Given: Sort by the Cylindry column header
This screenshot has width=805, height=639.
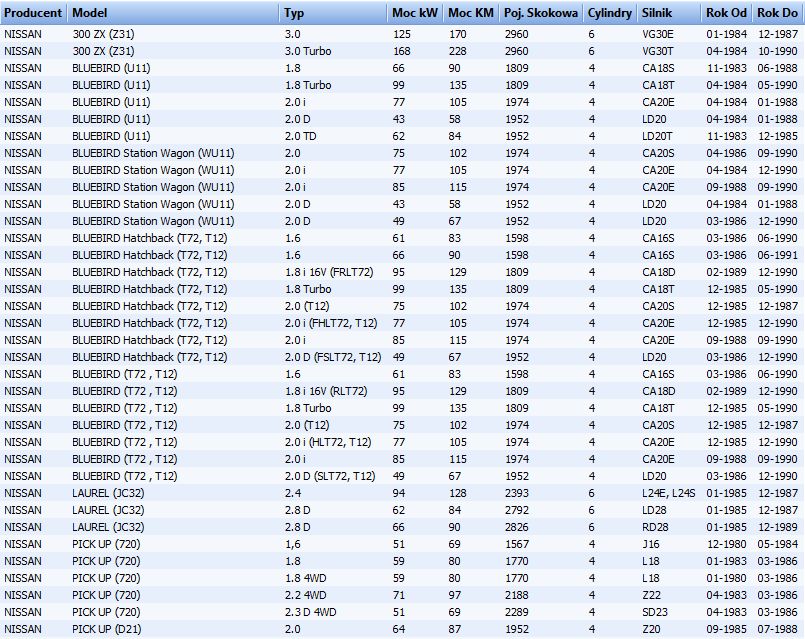Looking at the screenshot, I should pos(609,13).
